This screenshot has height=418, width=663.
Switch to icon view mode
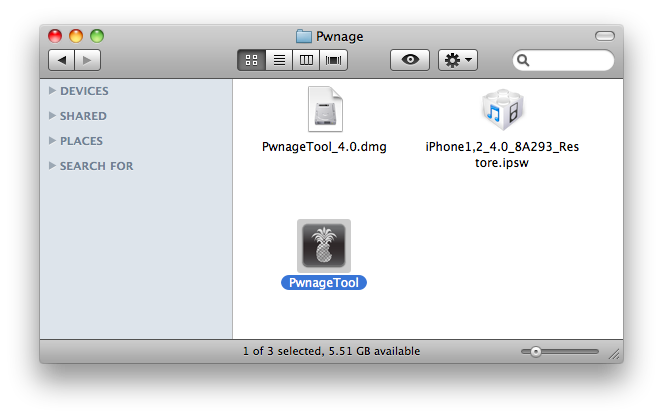click(x=251, y=60)
